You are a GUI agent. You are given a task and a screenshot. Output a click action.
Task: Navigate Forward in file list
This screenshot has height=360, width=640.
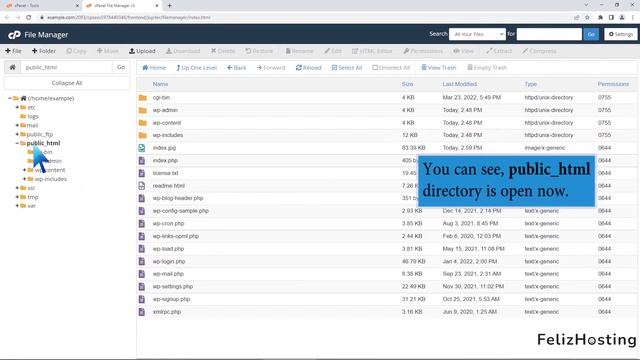(271, 68)
